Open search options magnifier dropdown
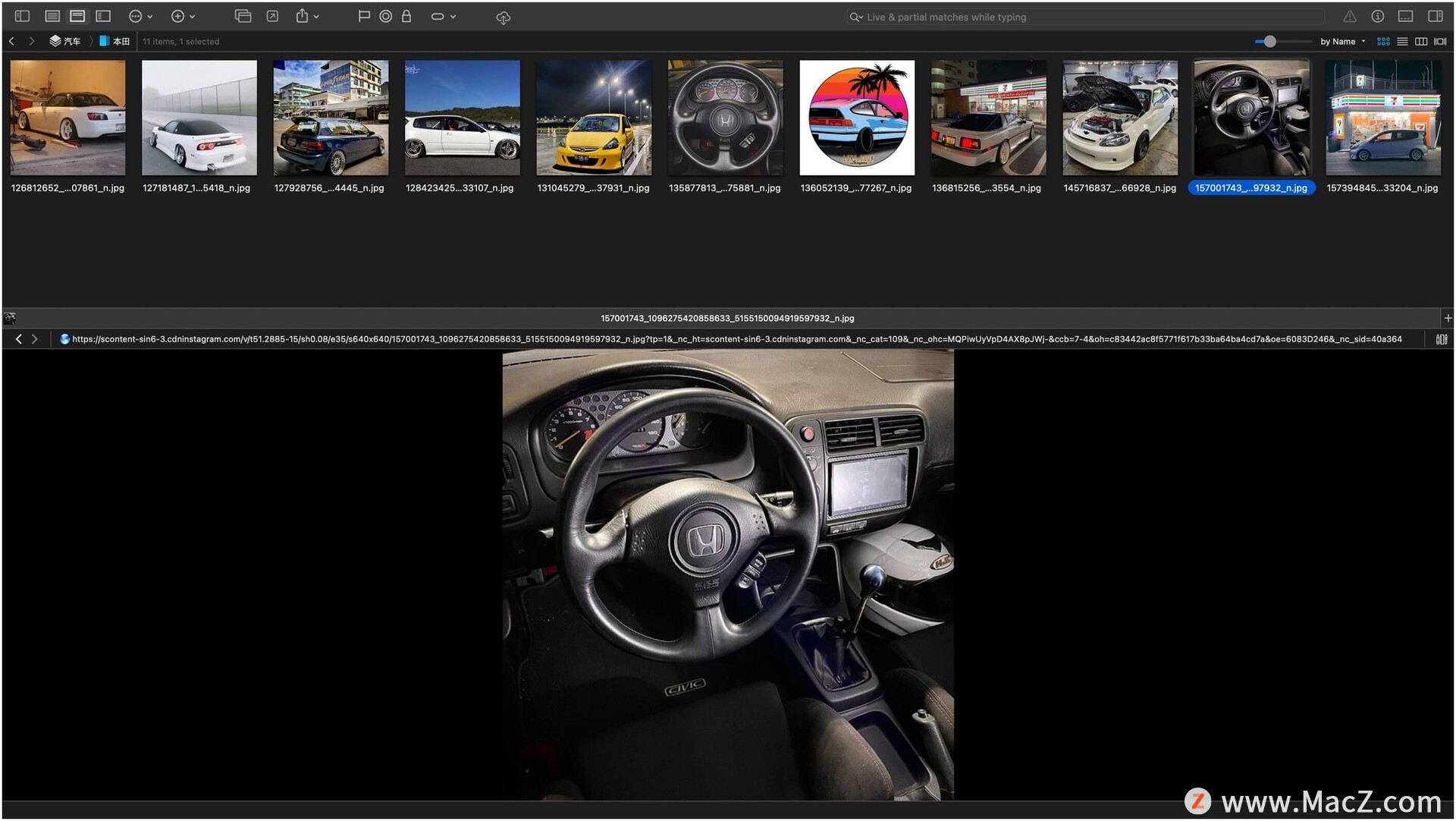The height and width of the screenshot is (821, 1456). 855,17
